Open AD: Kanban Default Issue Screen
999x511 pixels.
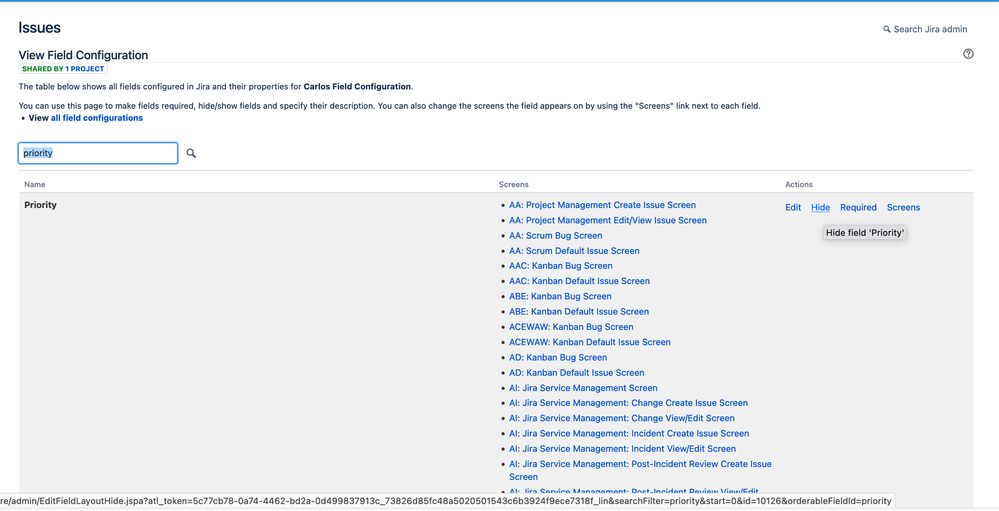tap(577, 373)
